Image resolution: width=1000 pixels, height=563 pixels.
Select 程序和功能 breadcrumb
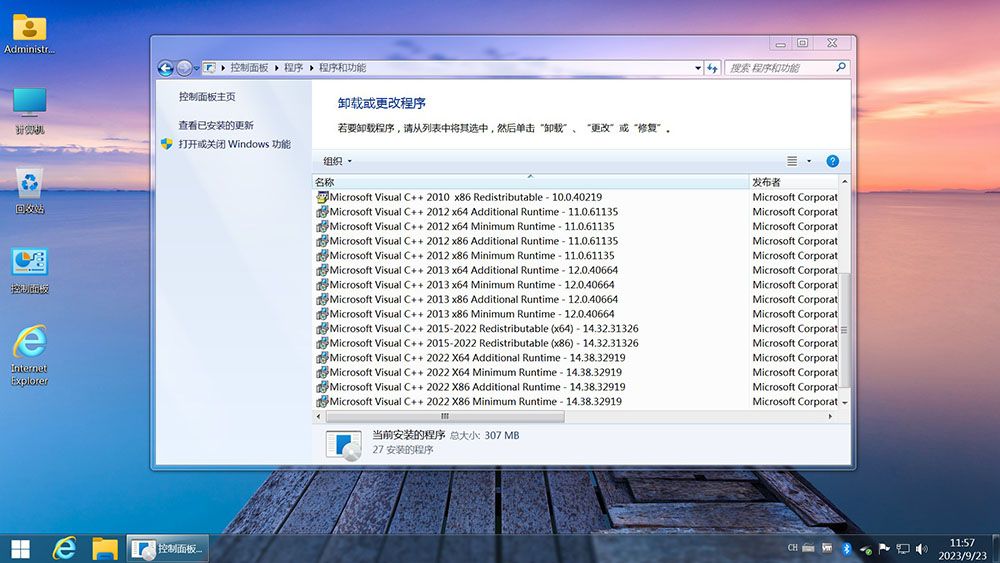(342, 68)
